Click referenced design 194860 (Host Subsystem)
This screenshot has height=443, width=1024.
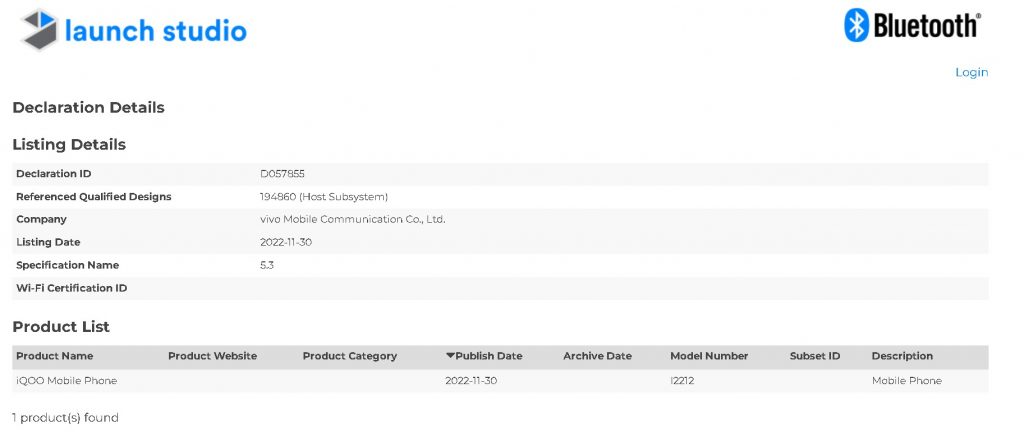[324, 197]
